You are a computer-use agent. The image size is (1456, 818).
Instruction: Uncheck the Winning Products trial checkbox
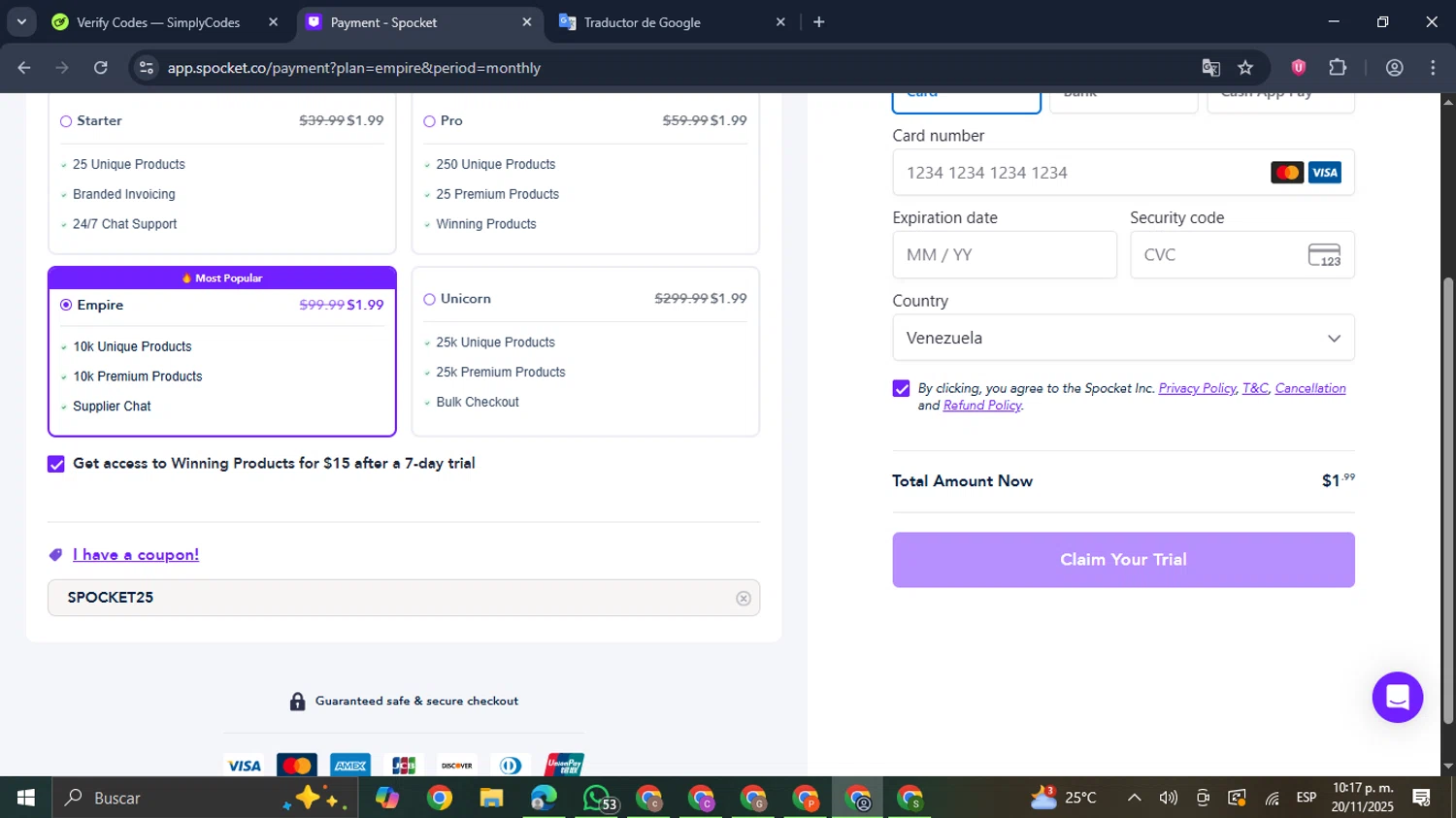click(x=56, y=464)
